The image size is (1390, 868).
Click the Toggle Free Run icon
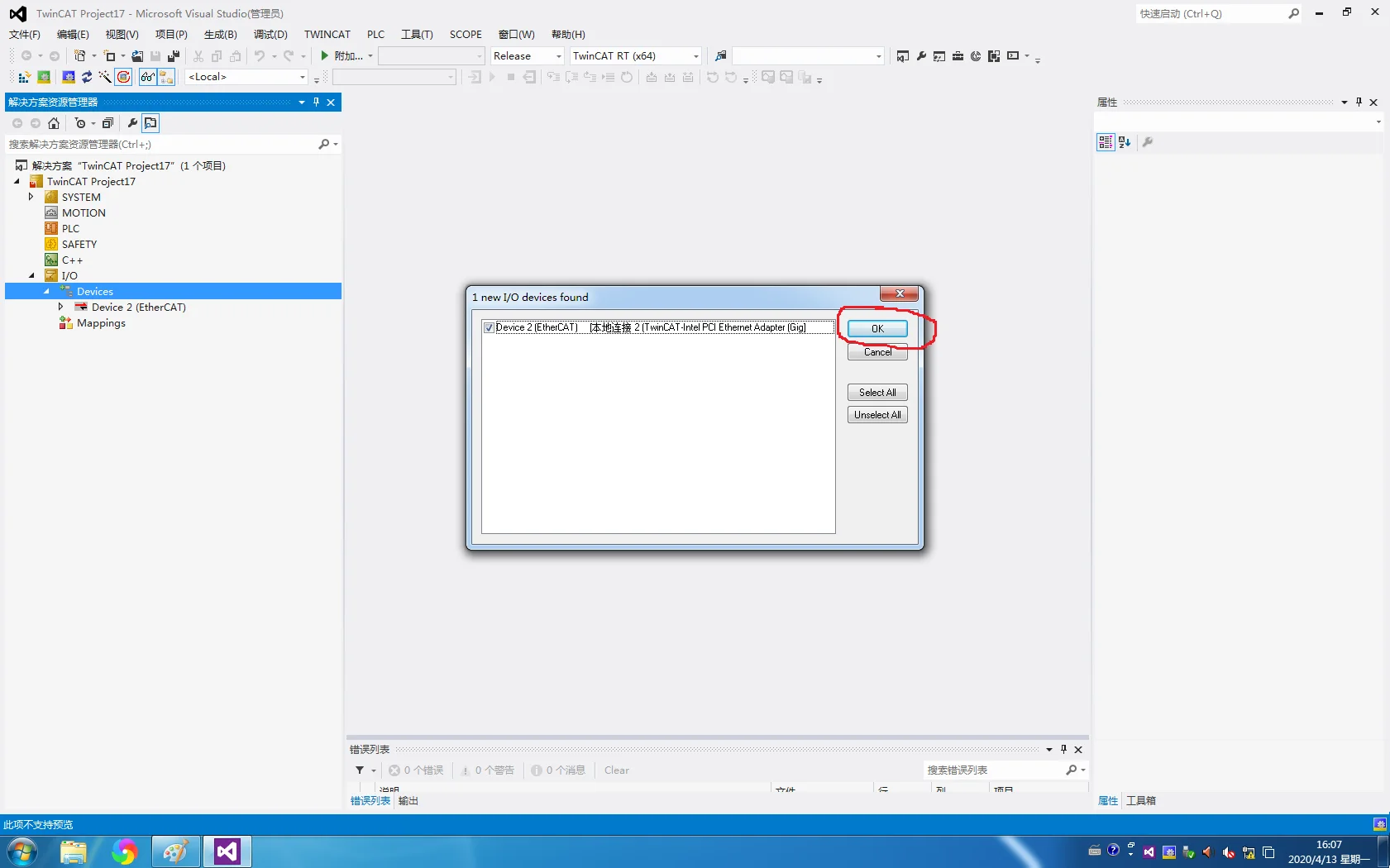point(123,77)
